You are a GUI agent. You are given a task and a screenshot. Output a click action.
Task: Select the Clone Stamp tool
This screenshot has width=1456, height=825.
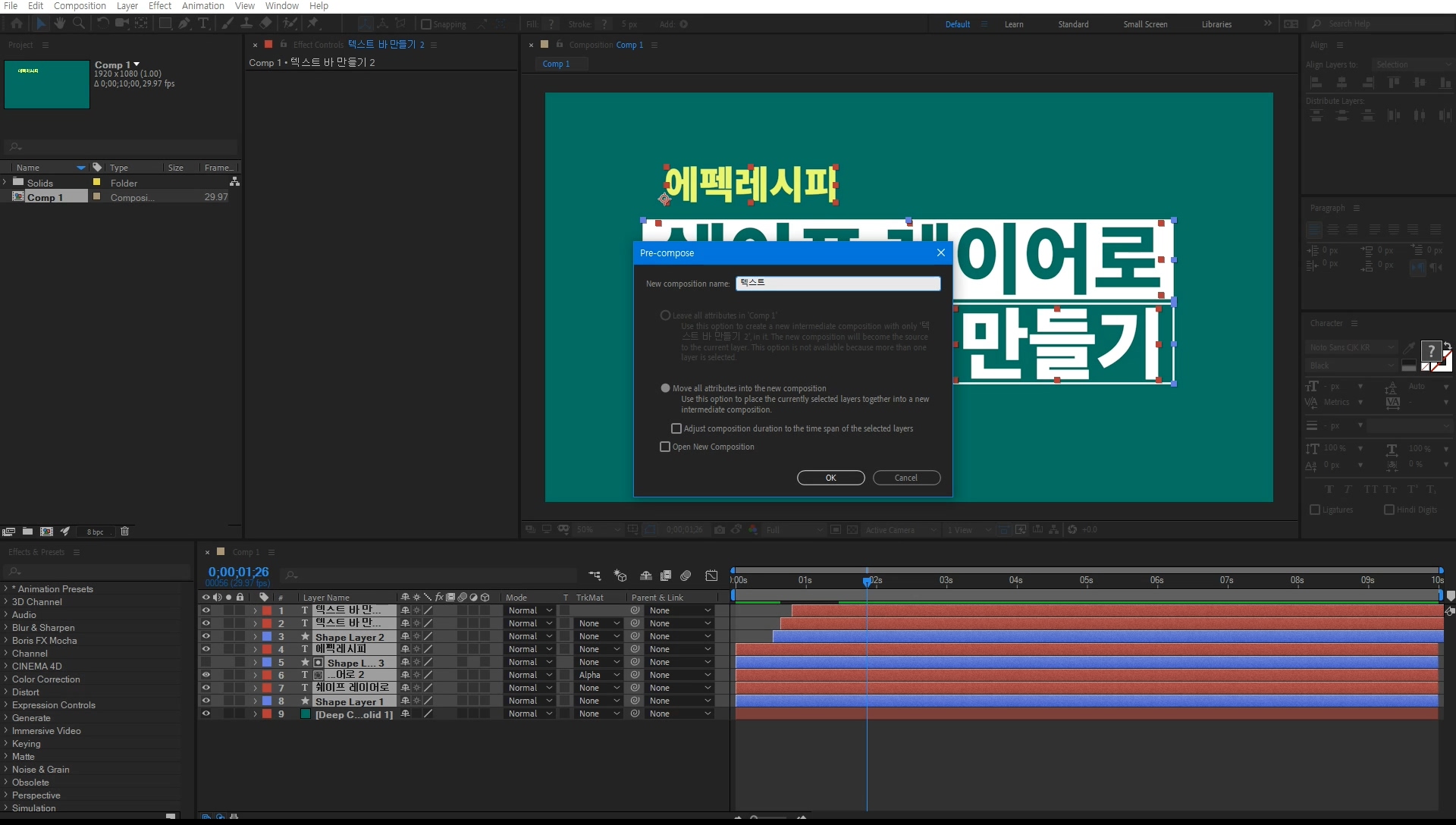pos(246,24)
